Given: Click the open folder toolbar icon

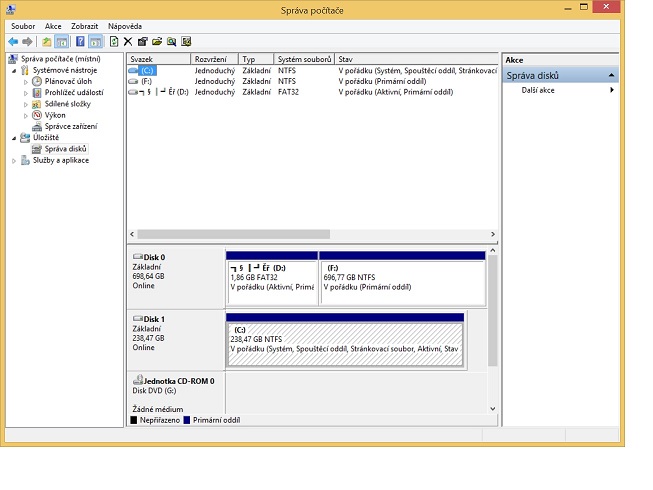Looking at the screenshot, I should coord(157,42).
